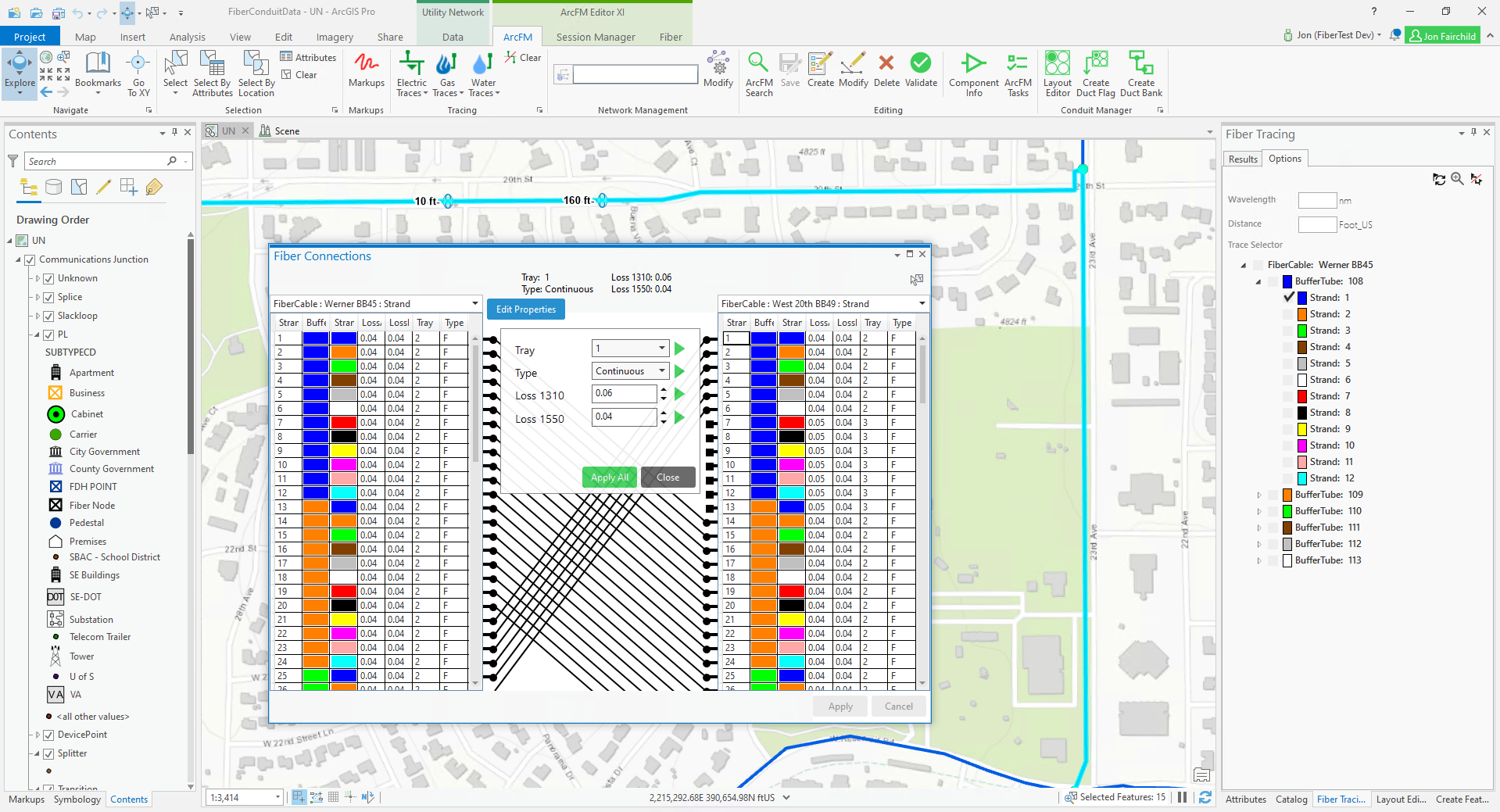Open the Session Manager ribbon tab

(596, 37)
